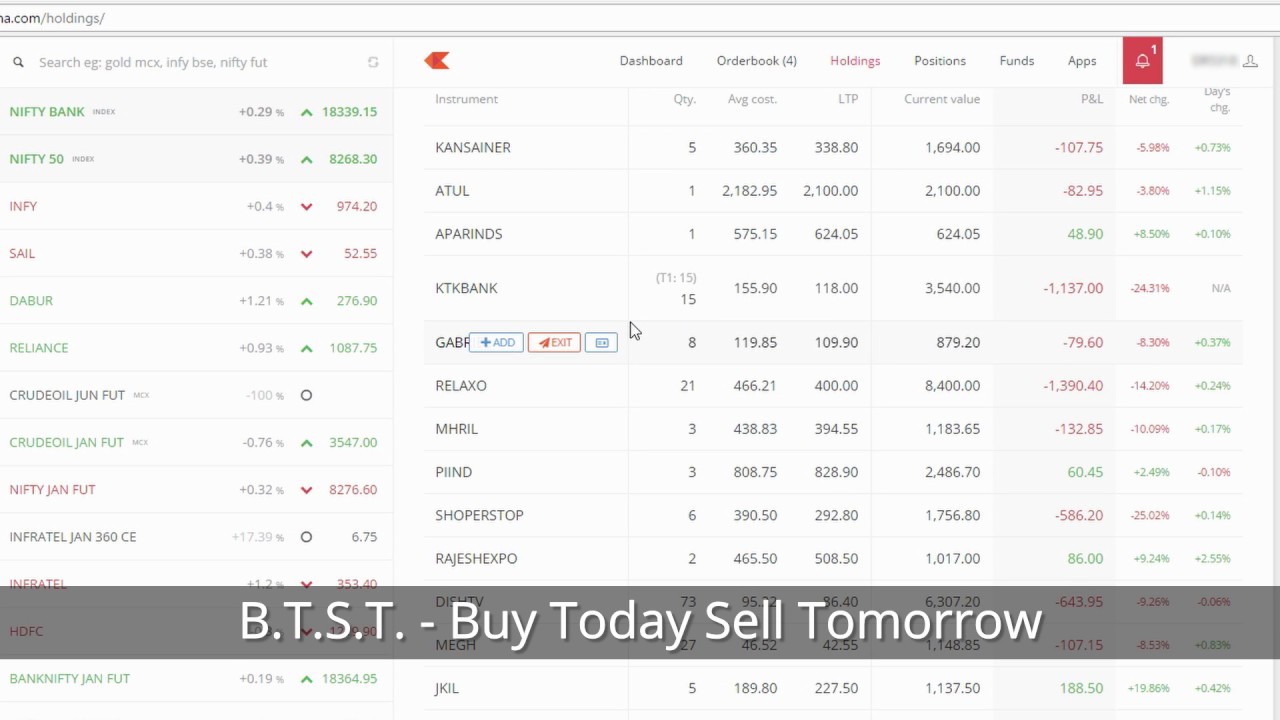Open the Apps tab
This screenshot has width=1280, height=720.
(1082, 61)
